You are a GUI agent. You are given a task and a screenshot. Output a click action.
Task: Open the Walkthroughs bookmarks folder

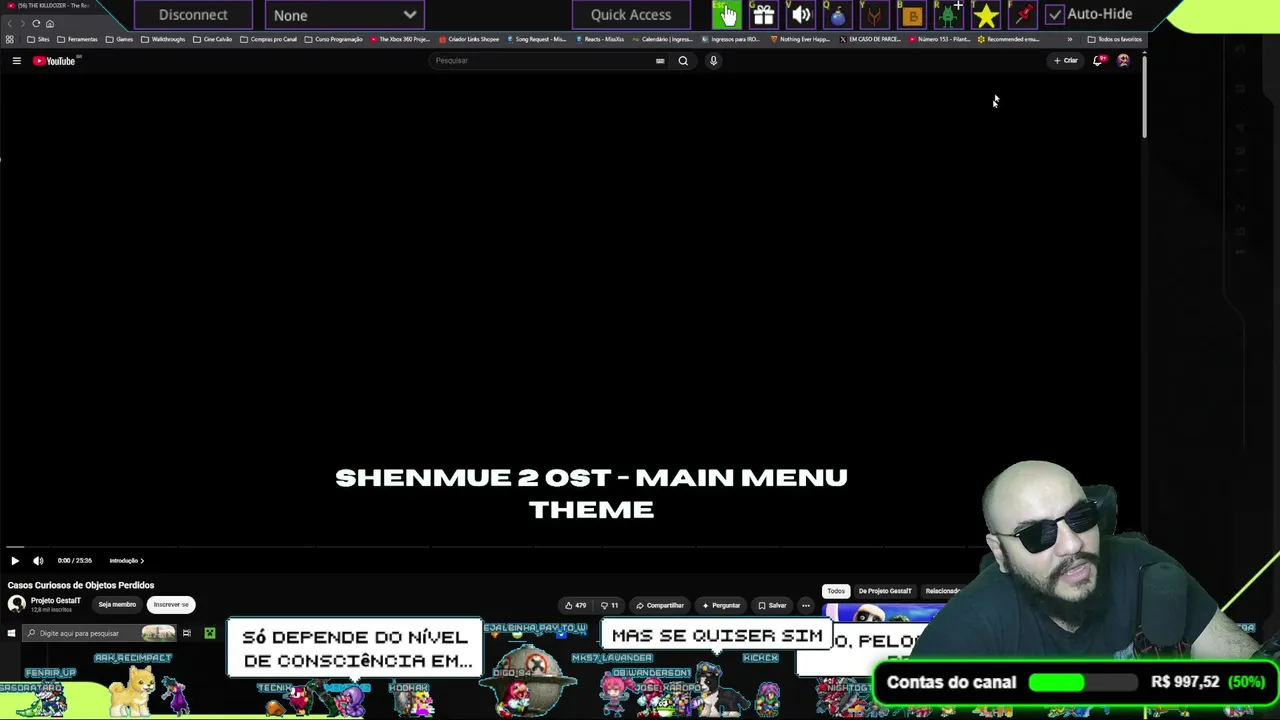pos(163,39)
